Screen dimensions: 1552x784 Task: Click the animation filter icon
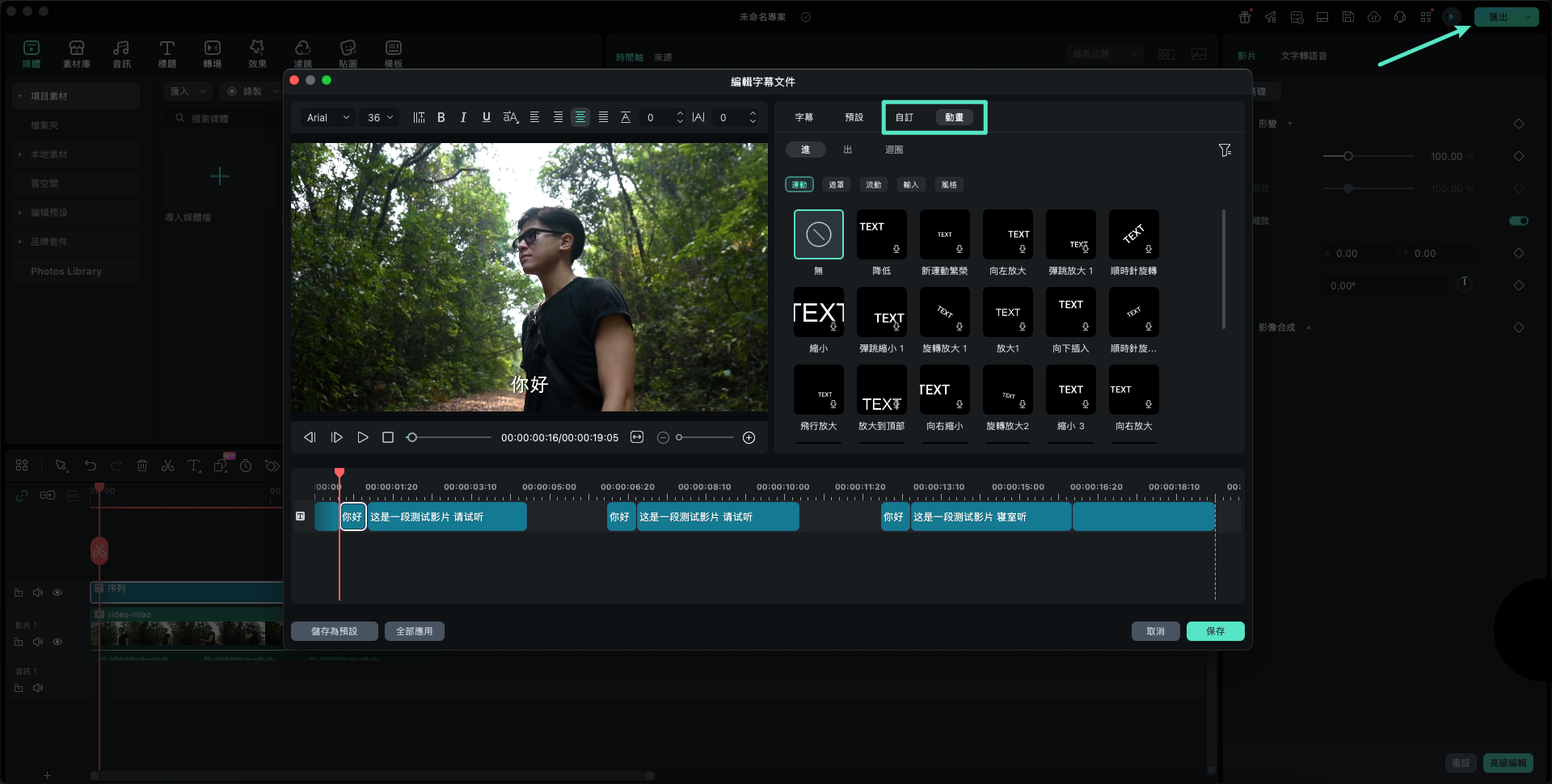pos(1225,150)
